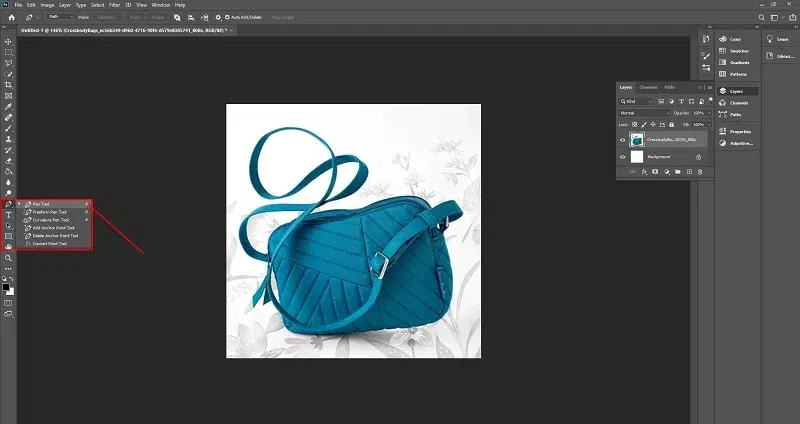Open the Kind filter dropdown
The image size is (800, 424).
pyautogui.click(x=636, y=102)
